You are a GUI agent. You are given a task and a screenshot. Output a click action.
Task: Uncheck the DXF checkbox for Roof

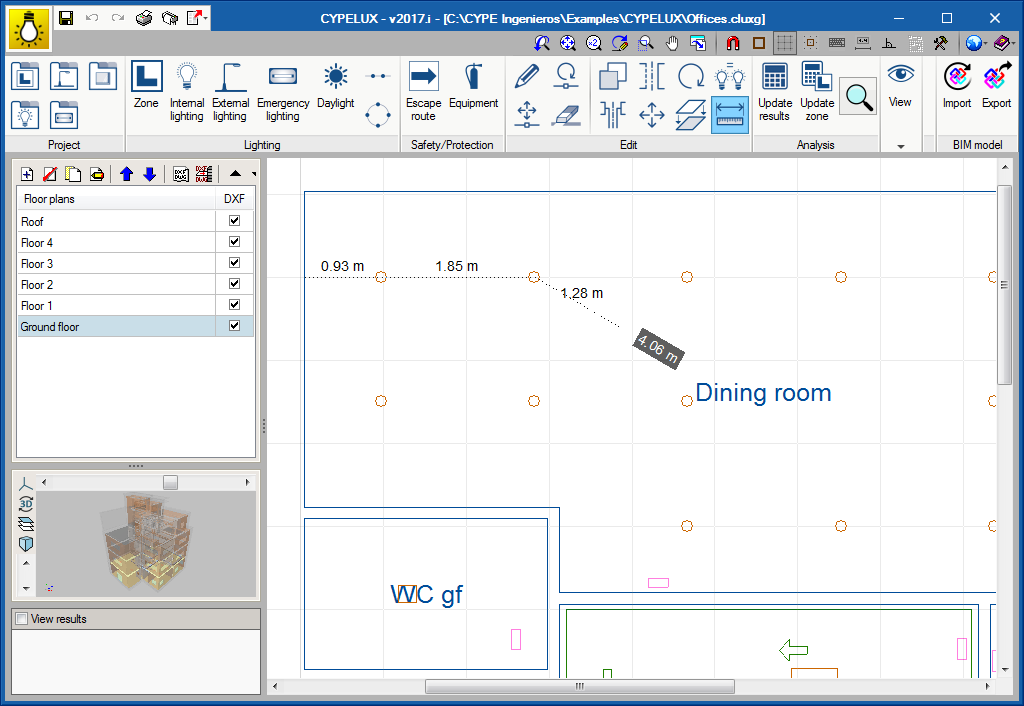pyautogui.click(x=234, y=221)
